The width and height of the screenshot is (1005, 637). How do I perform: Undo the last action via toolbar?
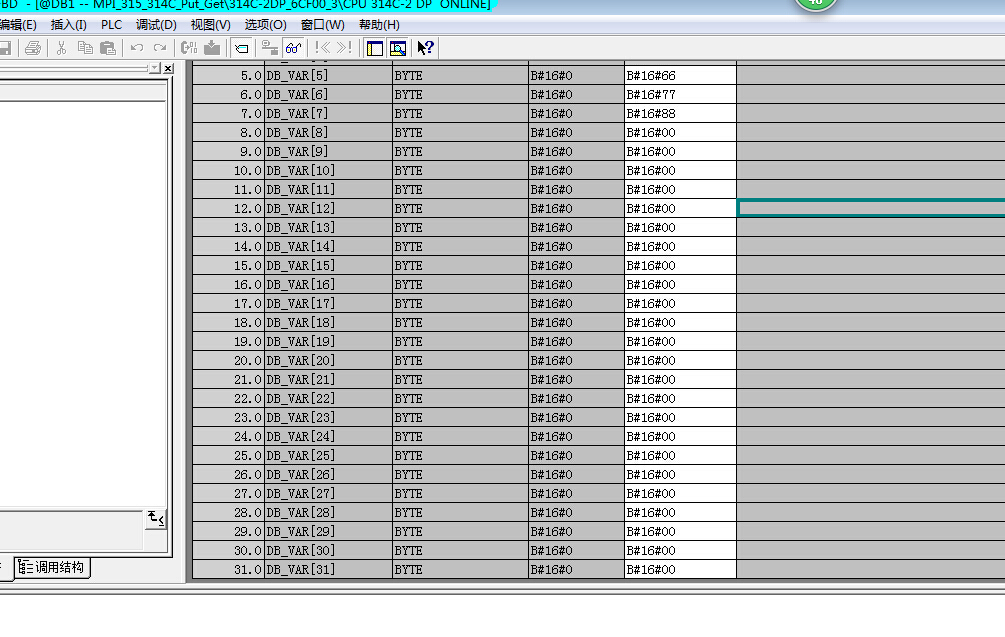tap(137, 48)
